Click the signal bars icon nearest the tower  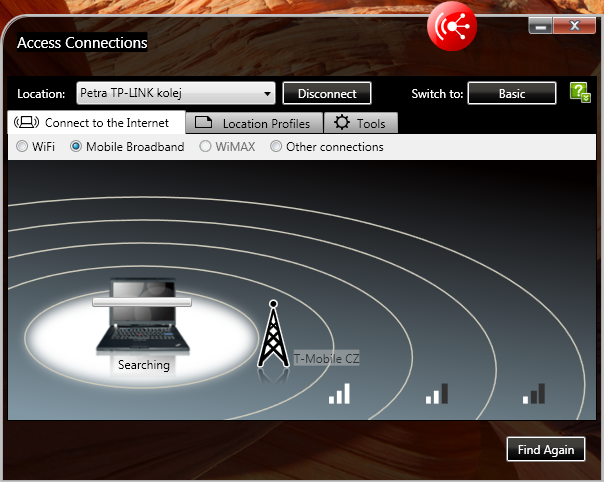coord(341,393)
